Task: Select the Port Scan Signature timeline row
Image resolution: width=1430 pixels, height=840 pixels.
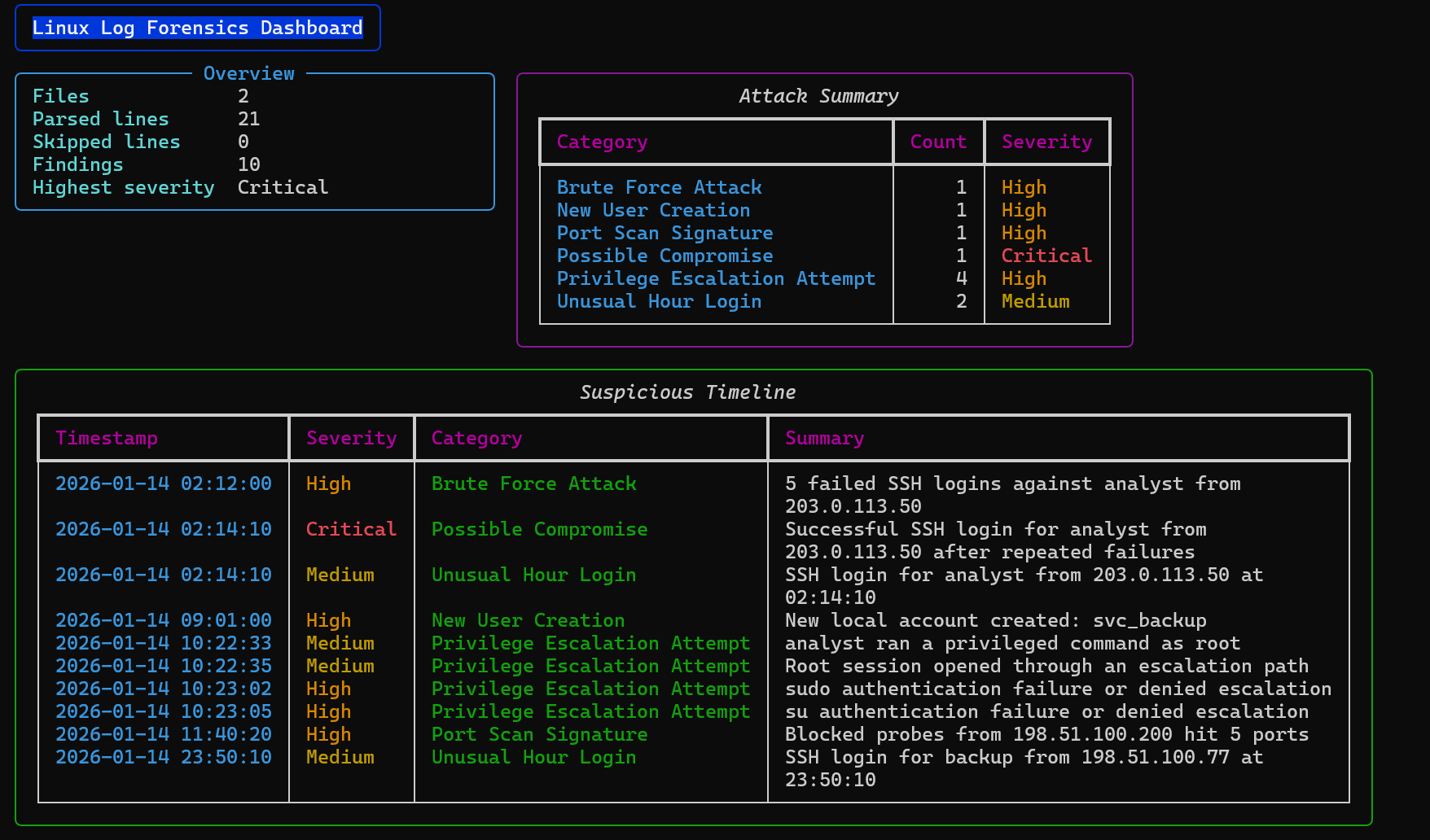Action: point(539,734)
